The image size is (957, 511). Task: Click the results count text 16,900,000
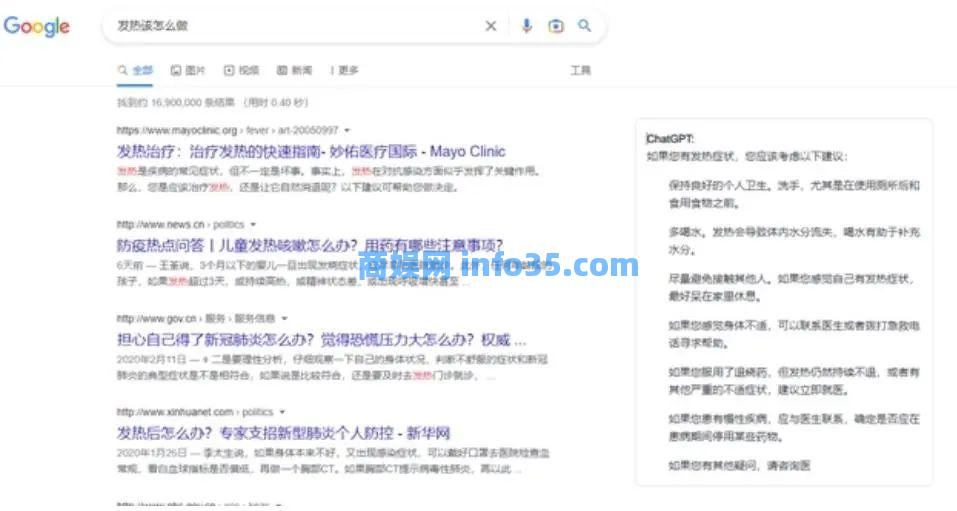(x=212, y=103)
